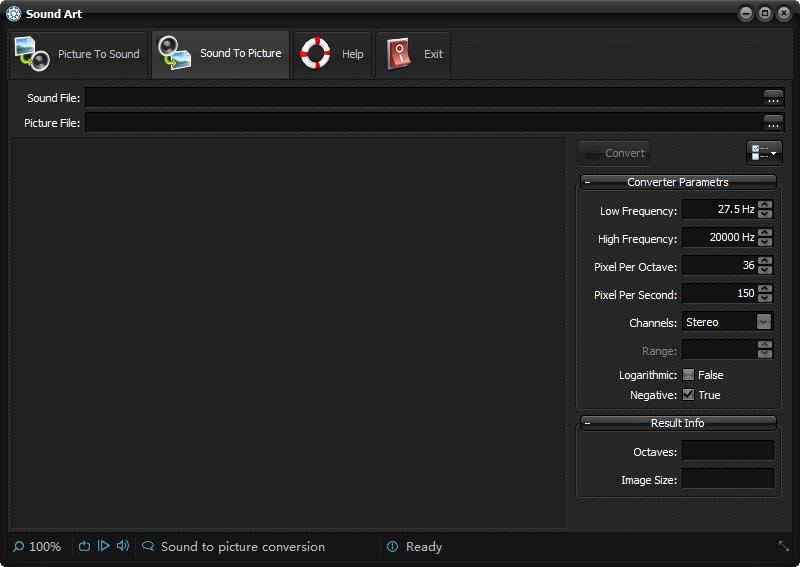Screen dimensions: 800x567
Task: Browse for Picture File with ellipsis button
Action: (773, 122)
